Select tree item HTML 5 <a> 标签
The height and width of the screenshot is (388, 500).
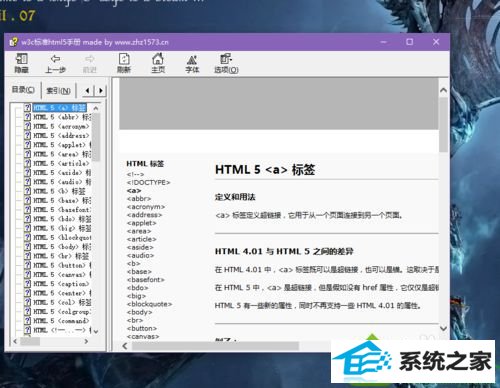coord(60,108)
